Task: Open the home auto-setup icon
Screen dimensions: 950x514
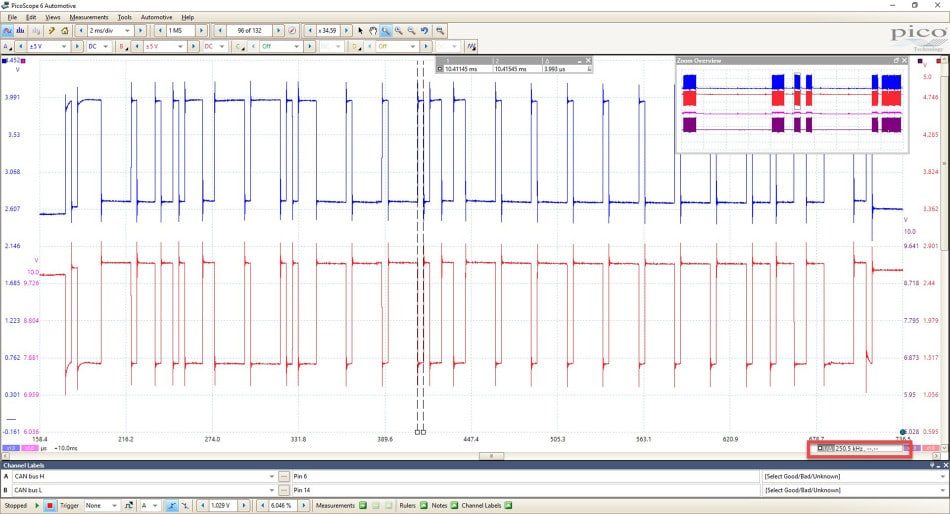Action: pyautogui.click(x=65, y=30)
